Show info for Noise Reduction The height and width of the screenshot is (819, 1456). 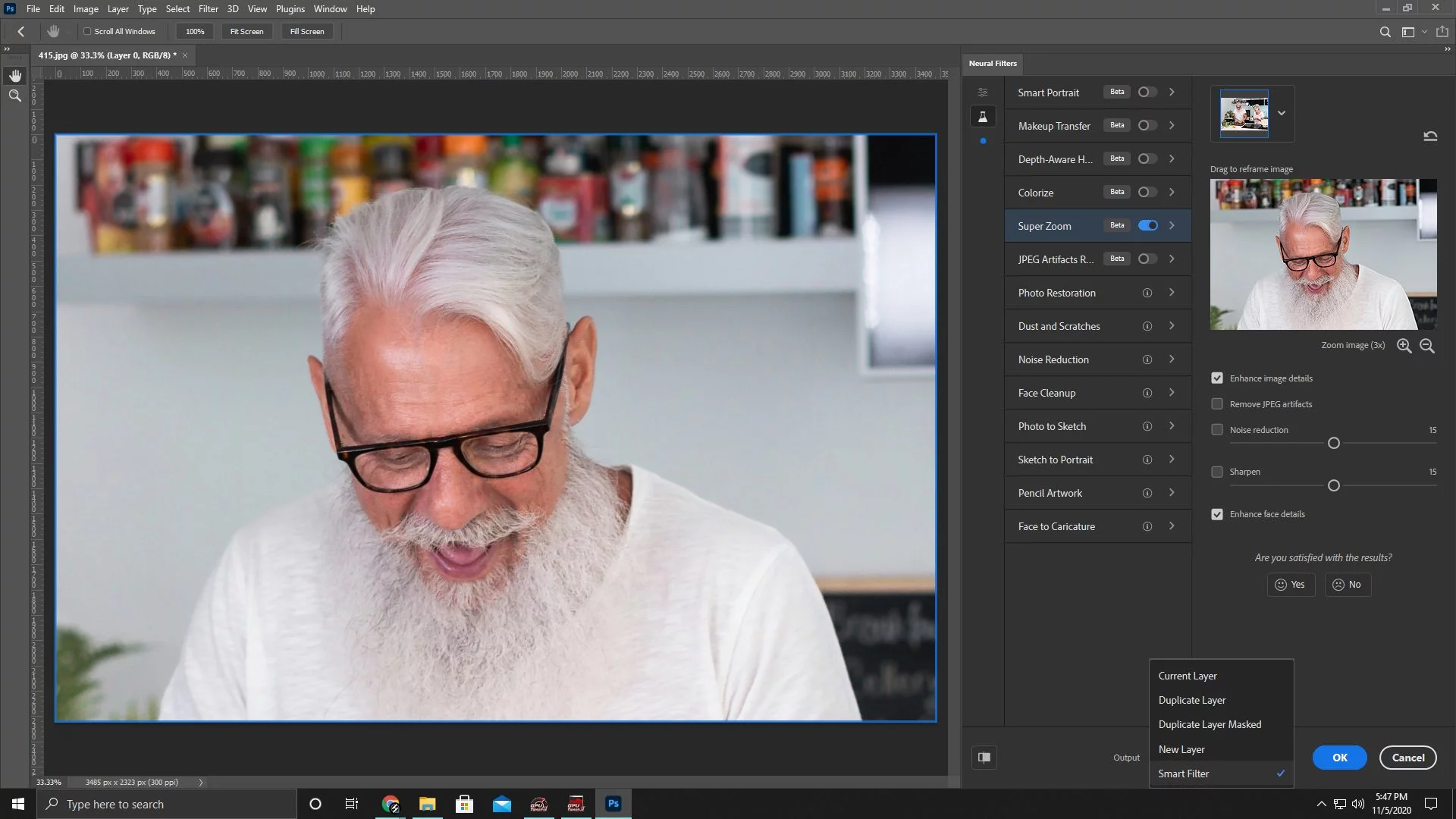point(1147,359)
